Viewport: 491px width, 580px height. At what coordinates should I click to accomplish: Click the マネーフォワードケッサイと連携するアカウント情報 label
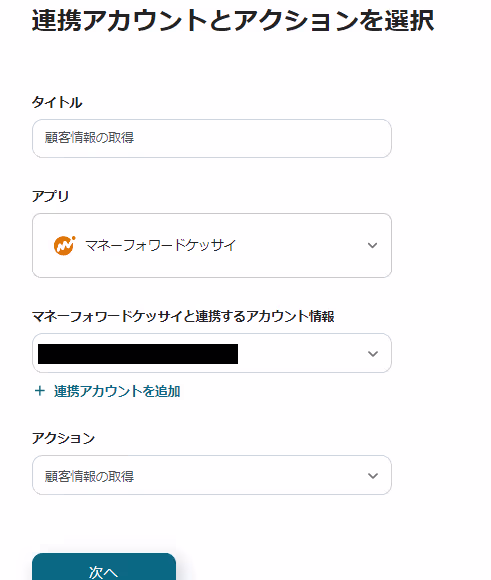coord(183,317)
